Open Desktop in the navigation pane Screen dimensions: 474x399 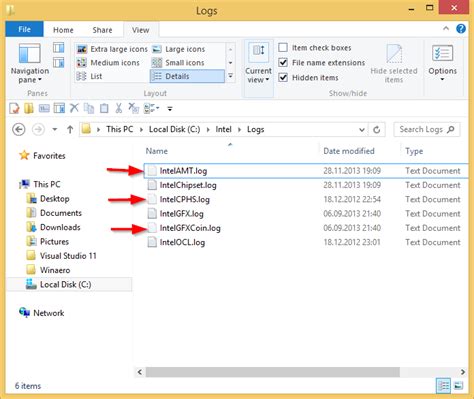coord(48,199)
